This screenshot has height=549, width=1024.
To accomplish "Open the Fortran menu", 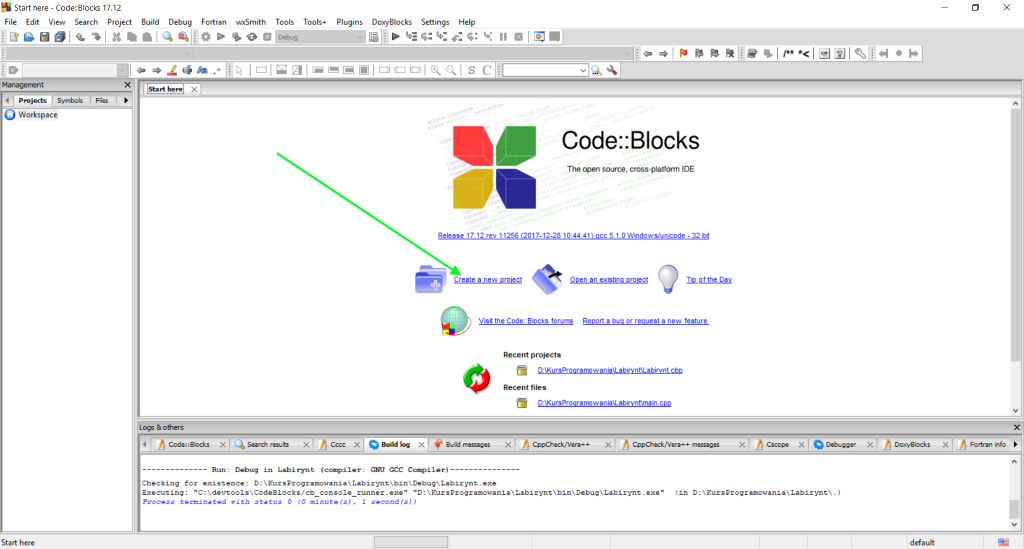I will pyautogui.click(x=215, y=21).
